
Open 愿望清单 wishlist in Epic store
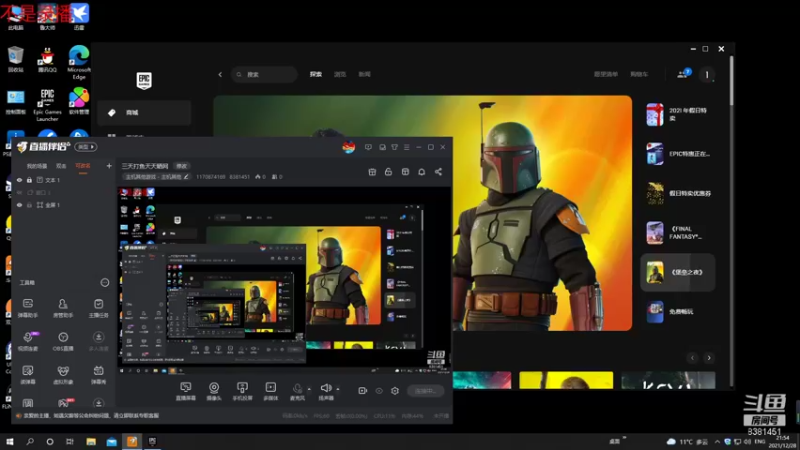[x=606, y=74]
